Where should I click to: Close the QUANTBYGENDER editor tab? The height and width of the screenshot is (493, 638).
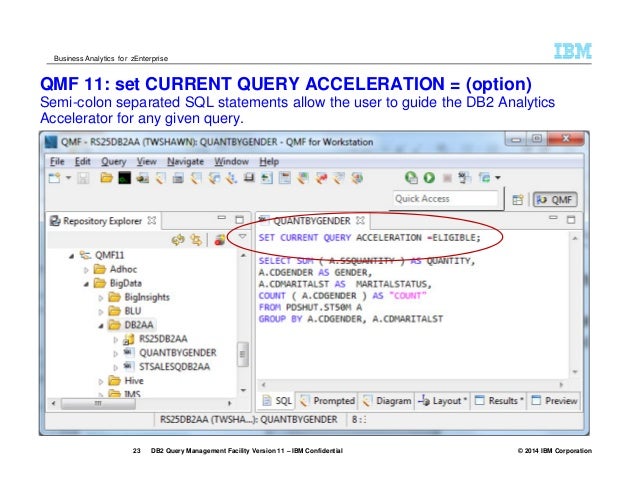pyautogui.click(x=360, y=220)
